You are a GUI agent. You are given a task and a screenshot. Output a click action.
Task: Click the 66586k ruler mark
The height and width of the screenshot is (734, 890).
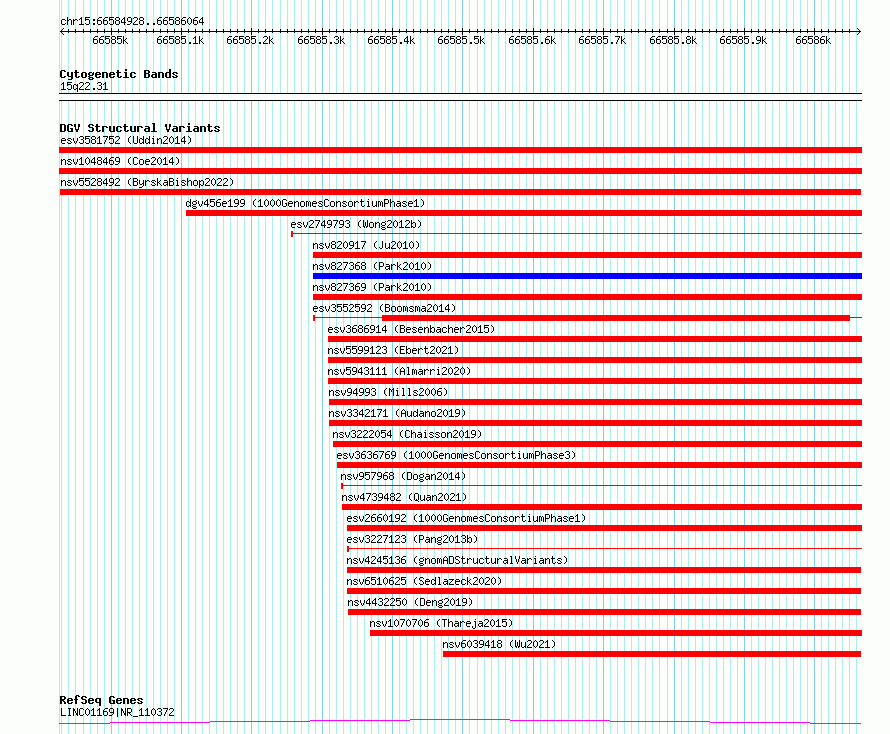[x=813, y=41]
